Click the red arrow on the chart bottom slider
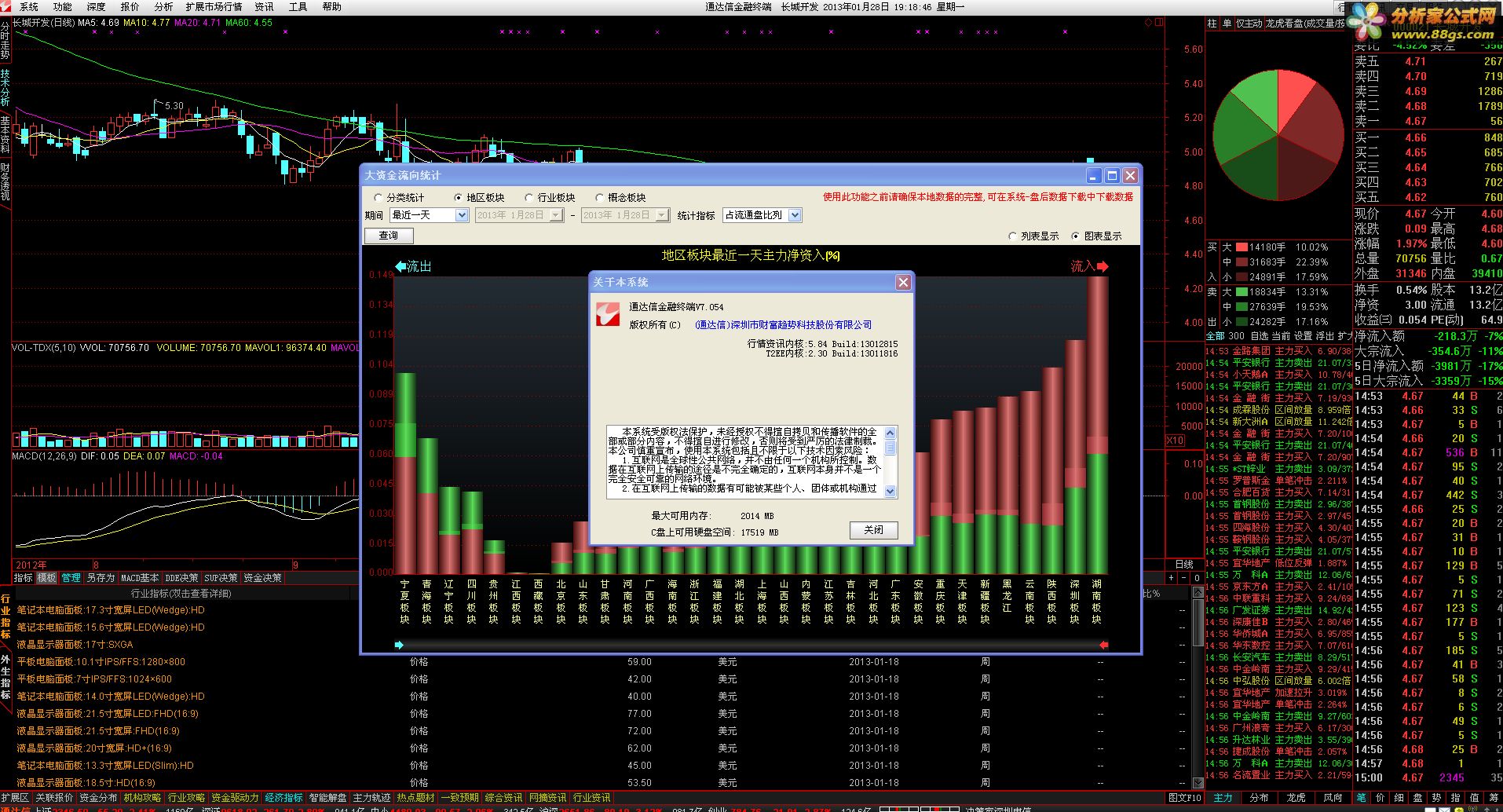1503x812 pixels. click(1104, 645)
